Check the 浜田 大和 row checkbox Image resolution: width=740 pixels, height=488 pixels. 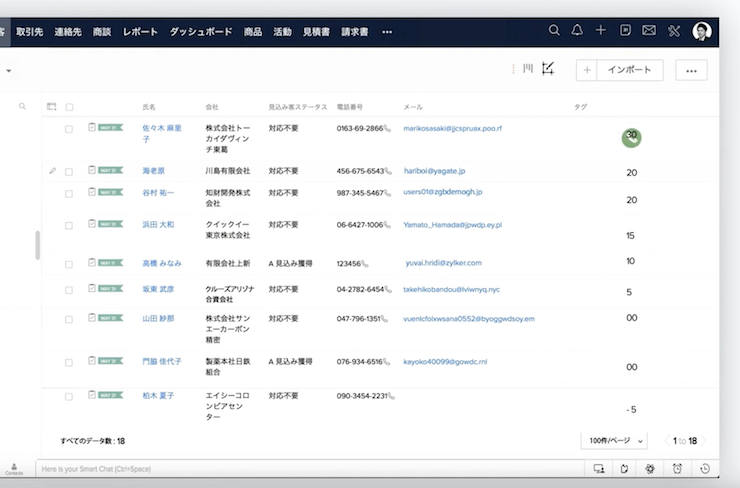point(69,226)
